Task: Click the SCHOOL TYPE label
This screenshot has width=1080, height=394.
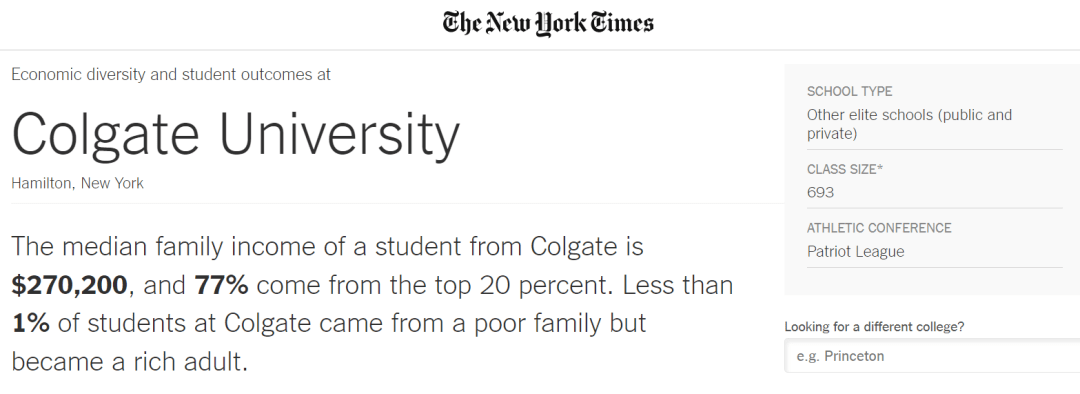Action: click(849, 92)
